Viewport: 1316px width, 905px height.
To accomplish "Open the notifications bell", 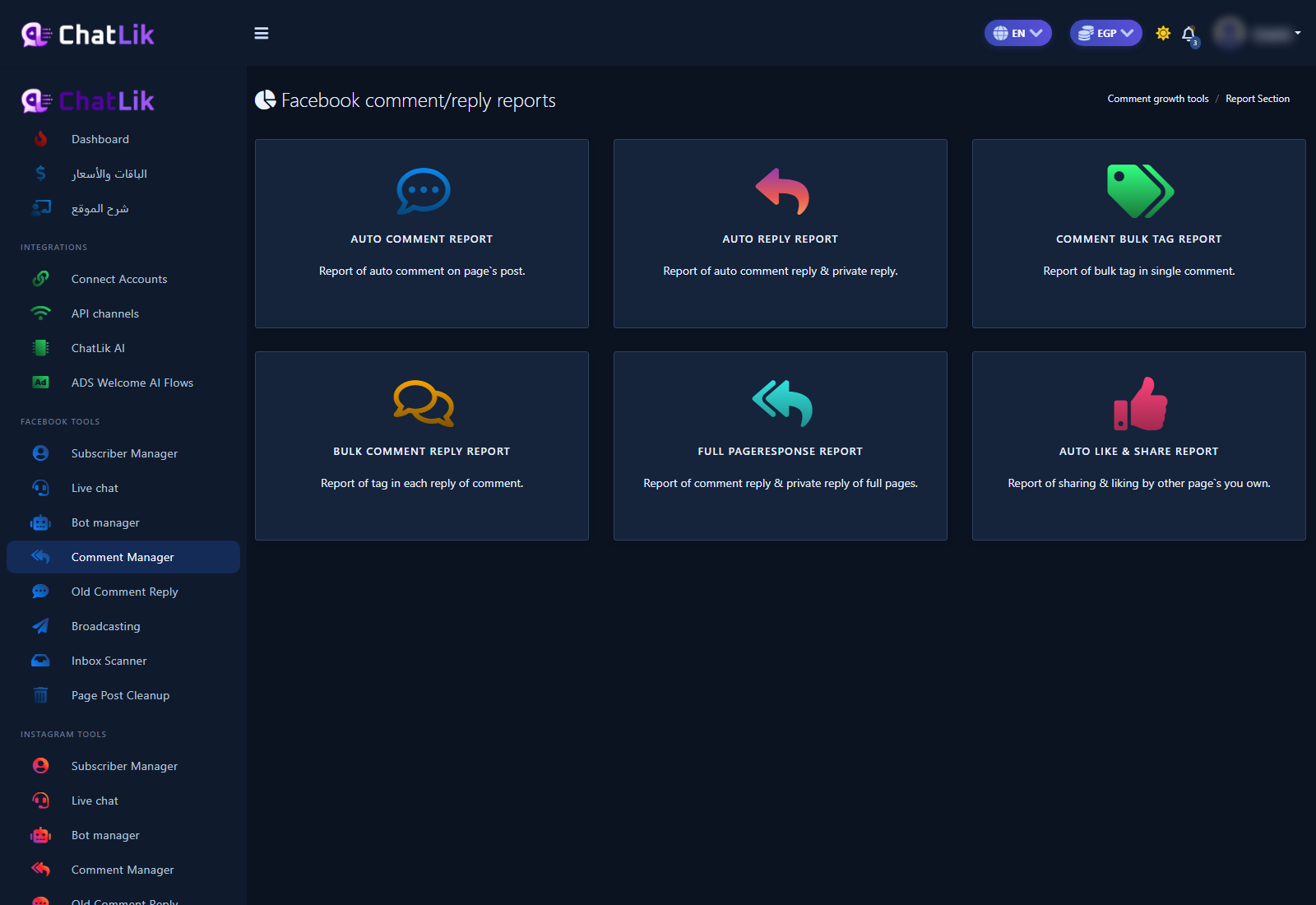I will (1189, 34).
